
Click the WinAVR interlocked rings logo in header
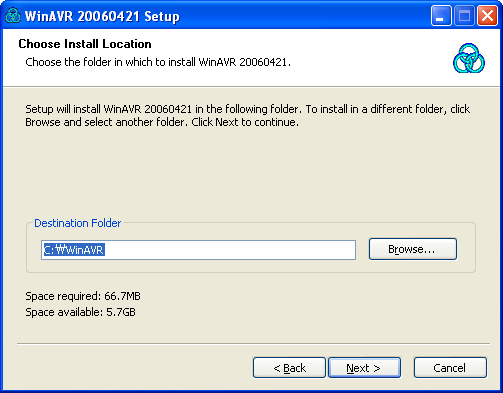point(469,58)
